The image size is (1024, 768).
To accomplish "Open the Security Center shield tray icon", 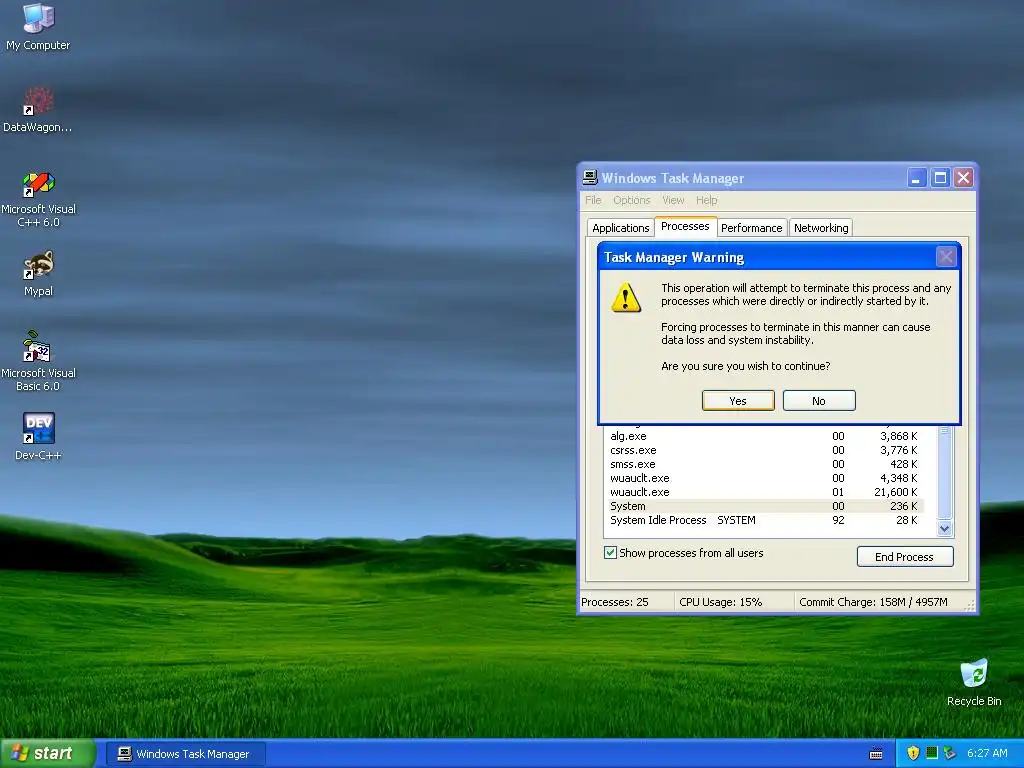I will click(913, 753).
